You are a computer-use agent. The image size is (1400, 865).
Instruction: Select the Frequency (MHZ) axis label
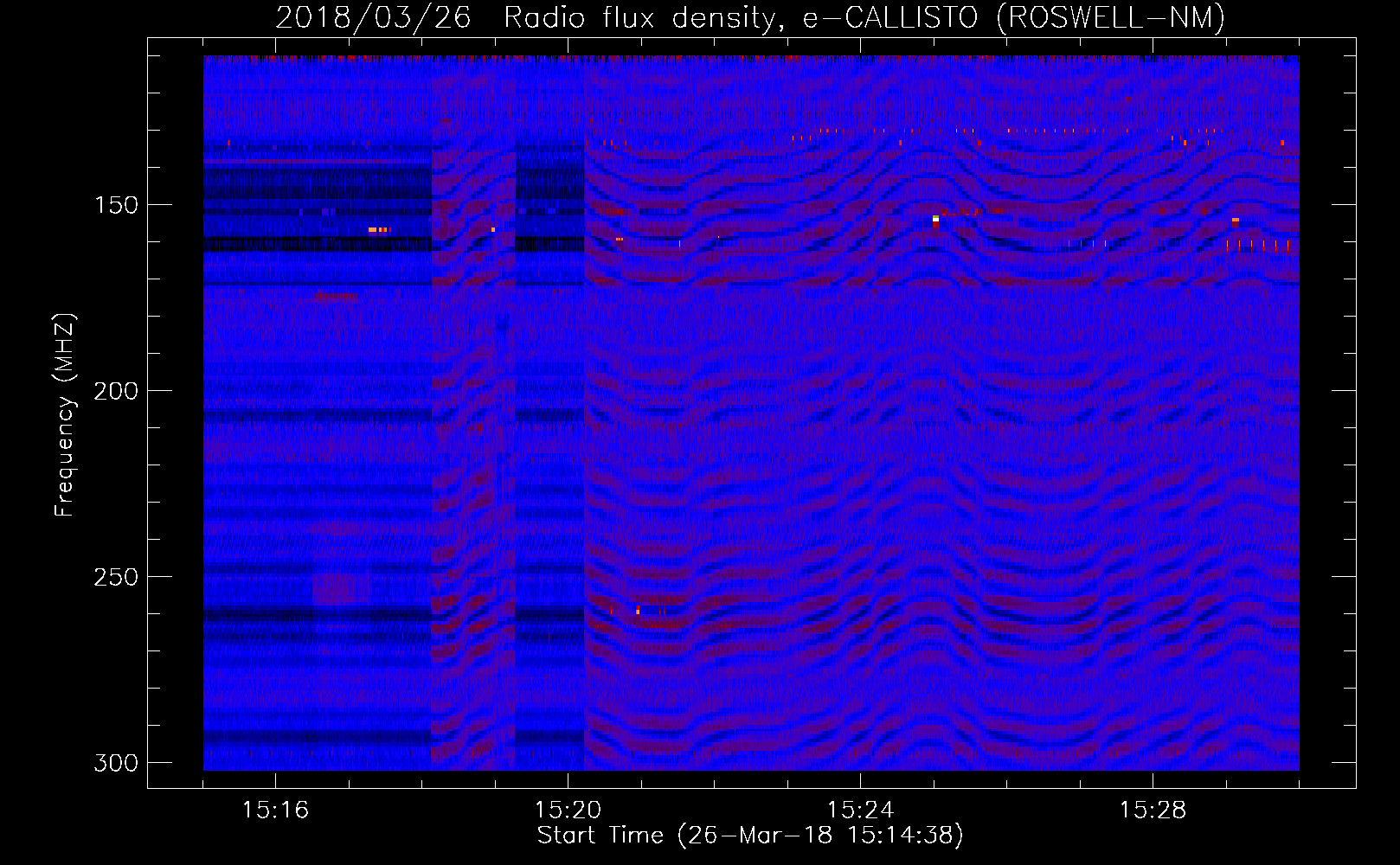point(66,414)
